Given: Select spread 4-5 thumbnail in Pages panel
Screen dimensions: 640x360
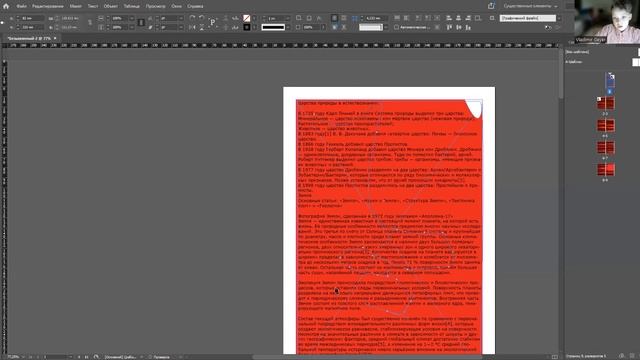Looking at the screenshot, I should (x=606, y=125).
